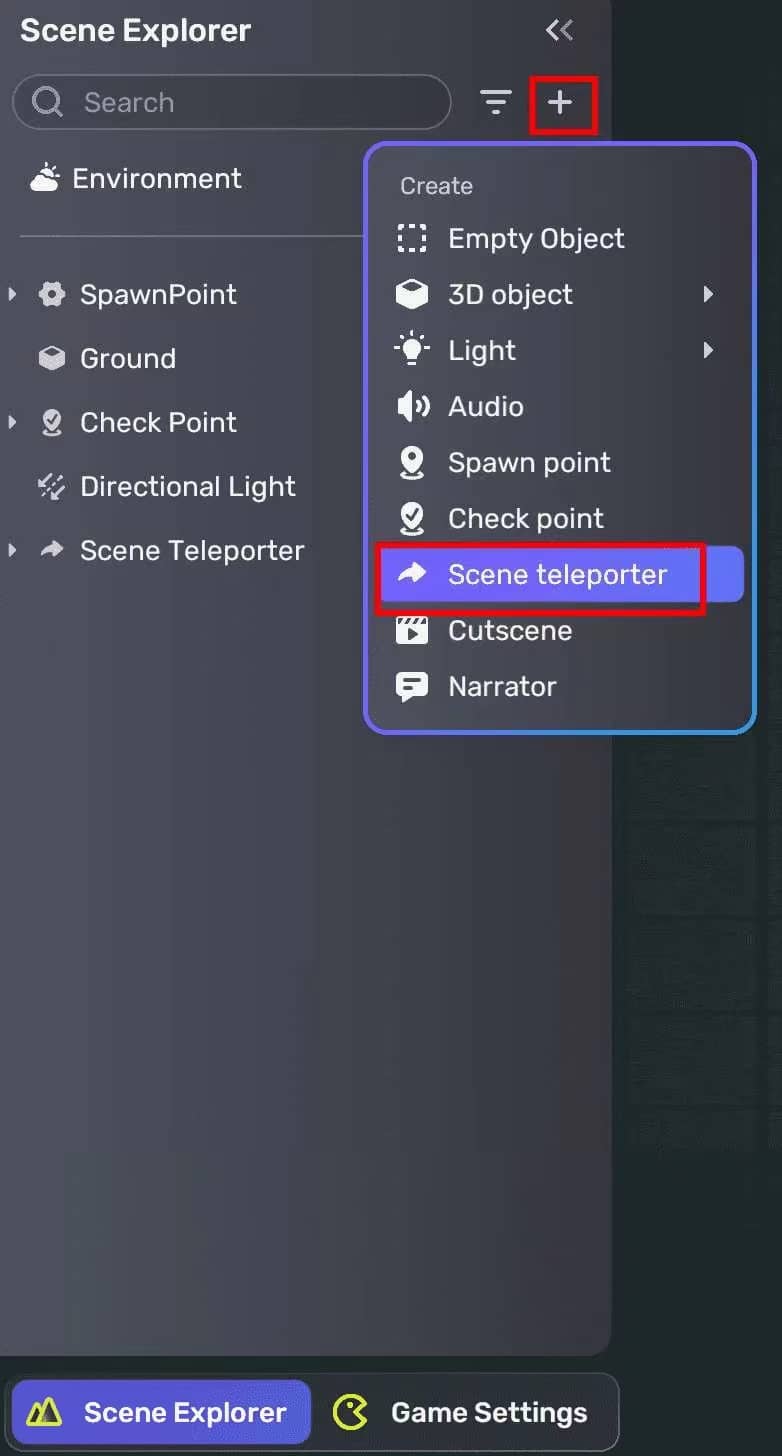Expand the Scene Teleporter node
The image size is (782, 1456).
pyautogui.click(x=13, y=550)
